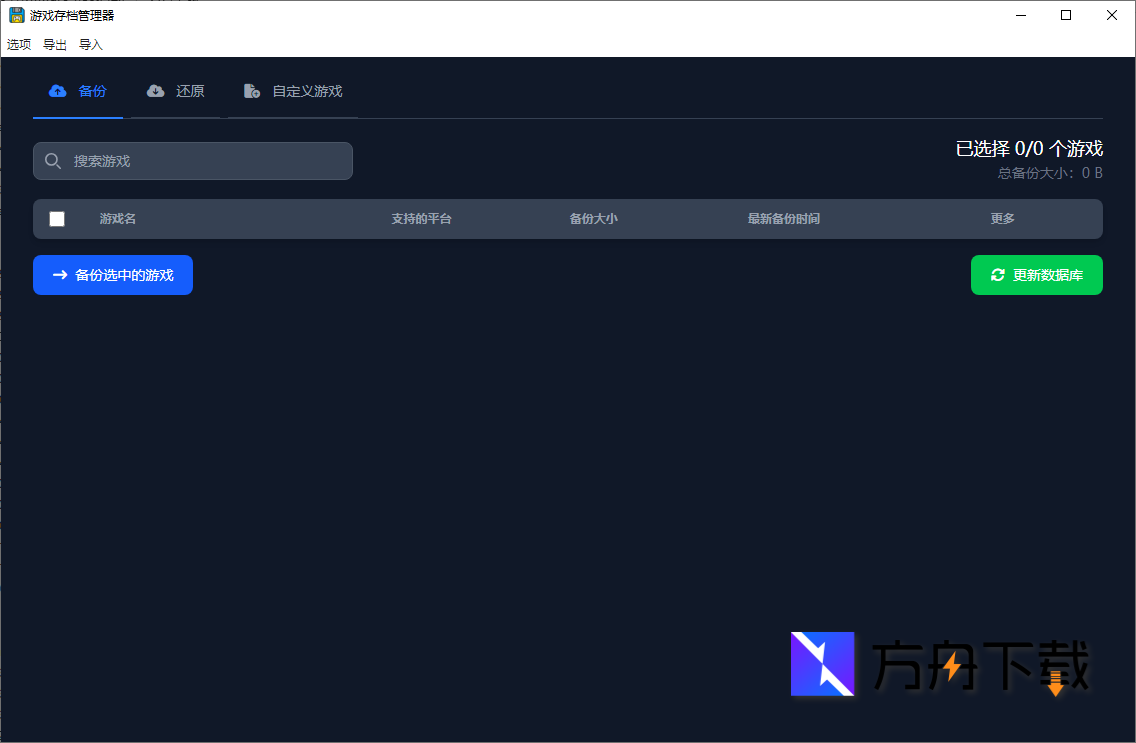Toggle the select-all checkbox in the table header

[57, 218]
